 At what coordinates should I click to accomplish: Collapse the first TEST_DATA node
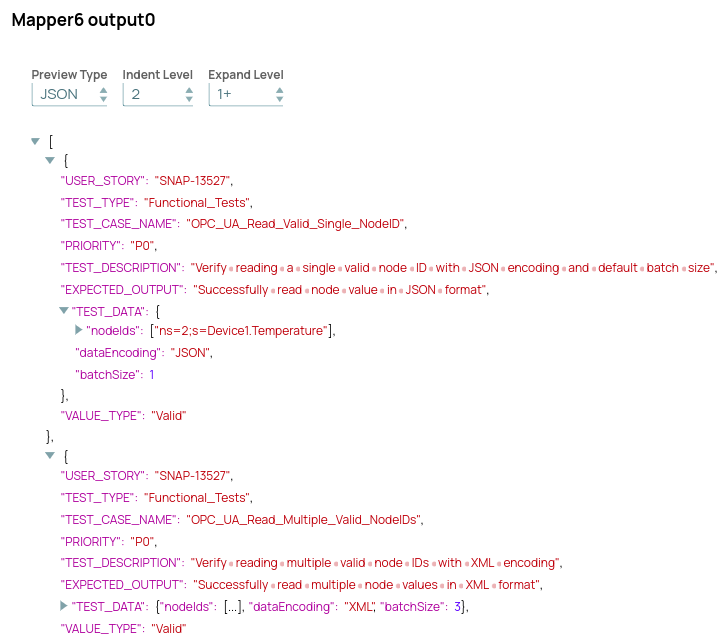click(65, 311)
